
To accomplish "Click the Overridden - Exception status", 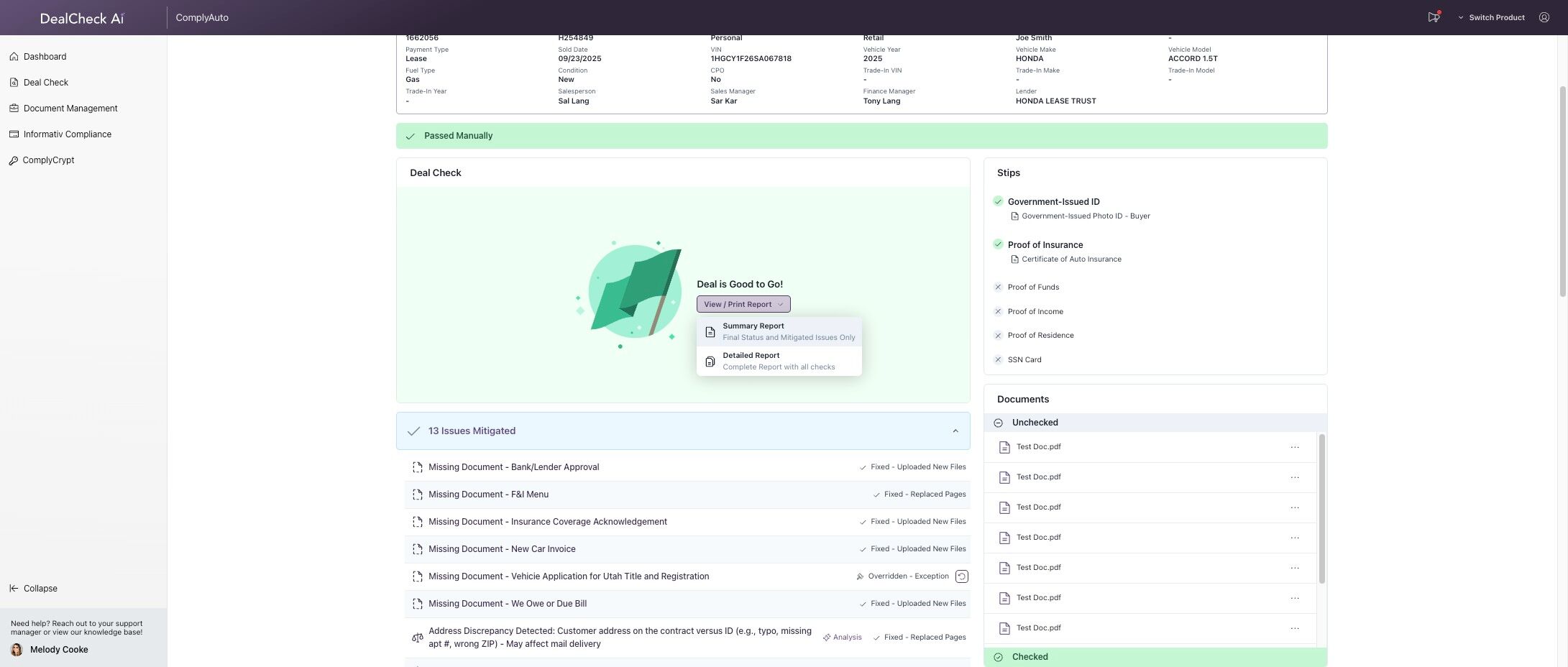I will point(902,576).
